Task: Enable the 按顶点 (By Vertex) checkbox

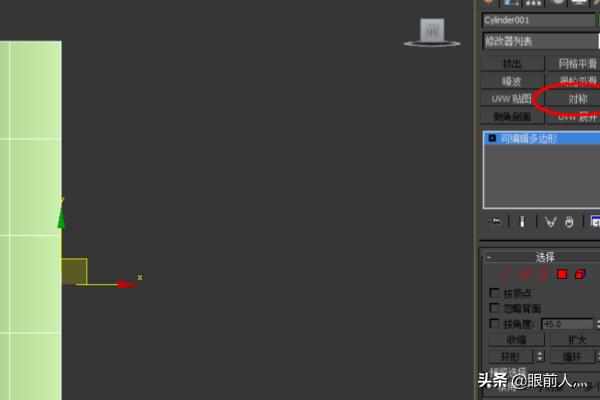Action: point(494,293)
